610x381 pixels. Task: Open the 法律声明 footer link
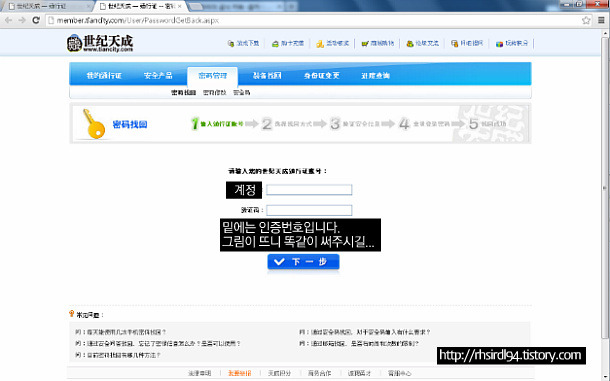click(x=200, y=373)
